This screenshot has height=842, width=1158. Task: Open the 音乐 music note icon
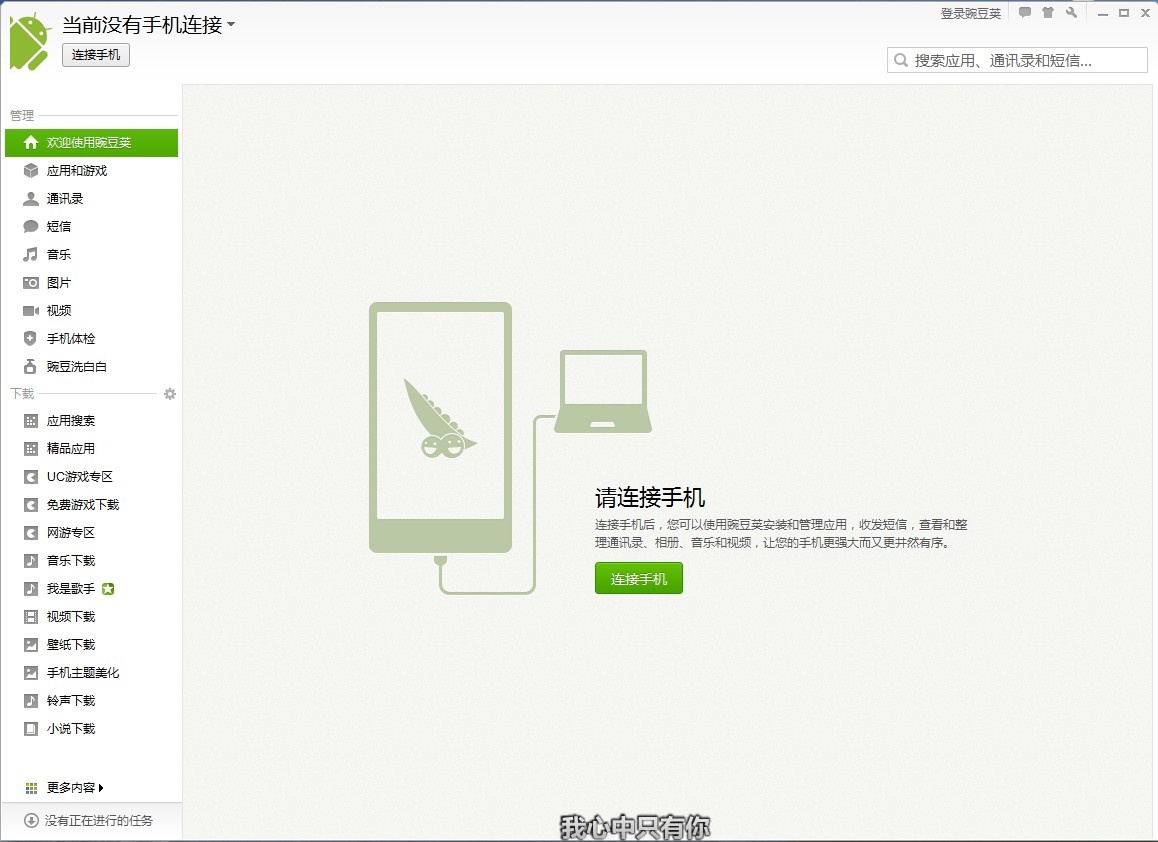(30, 255)
